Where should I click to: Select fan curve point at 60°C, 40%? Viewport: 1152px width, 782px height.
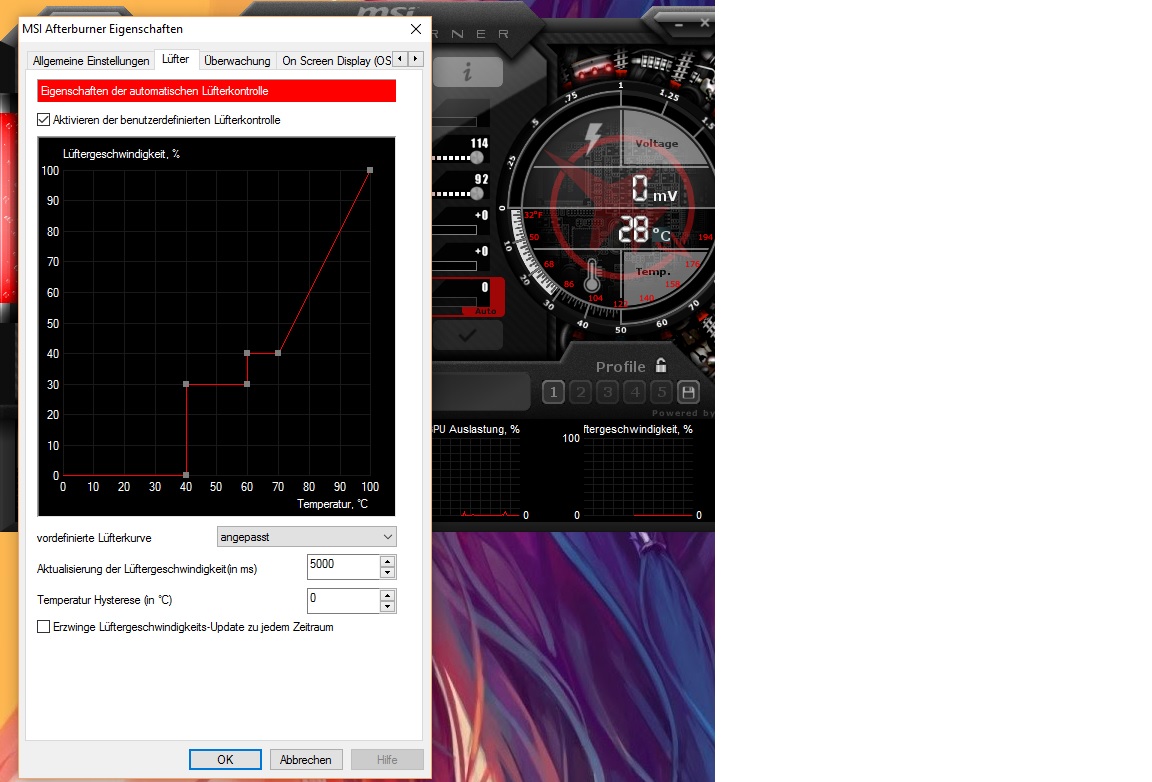pos(247,354)
